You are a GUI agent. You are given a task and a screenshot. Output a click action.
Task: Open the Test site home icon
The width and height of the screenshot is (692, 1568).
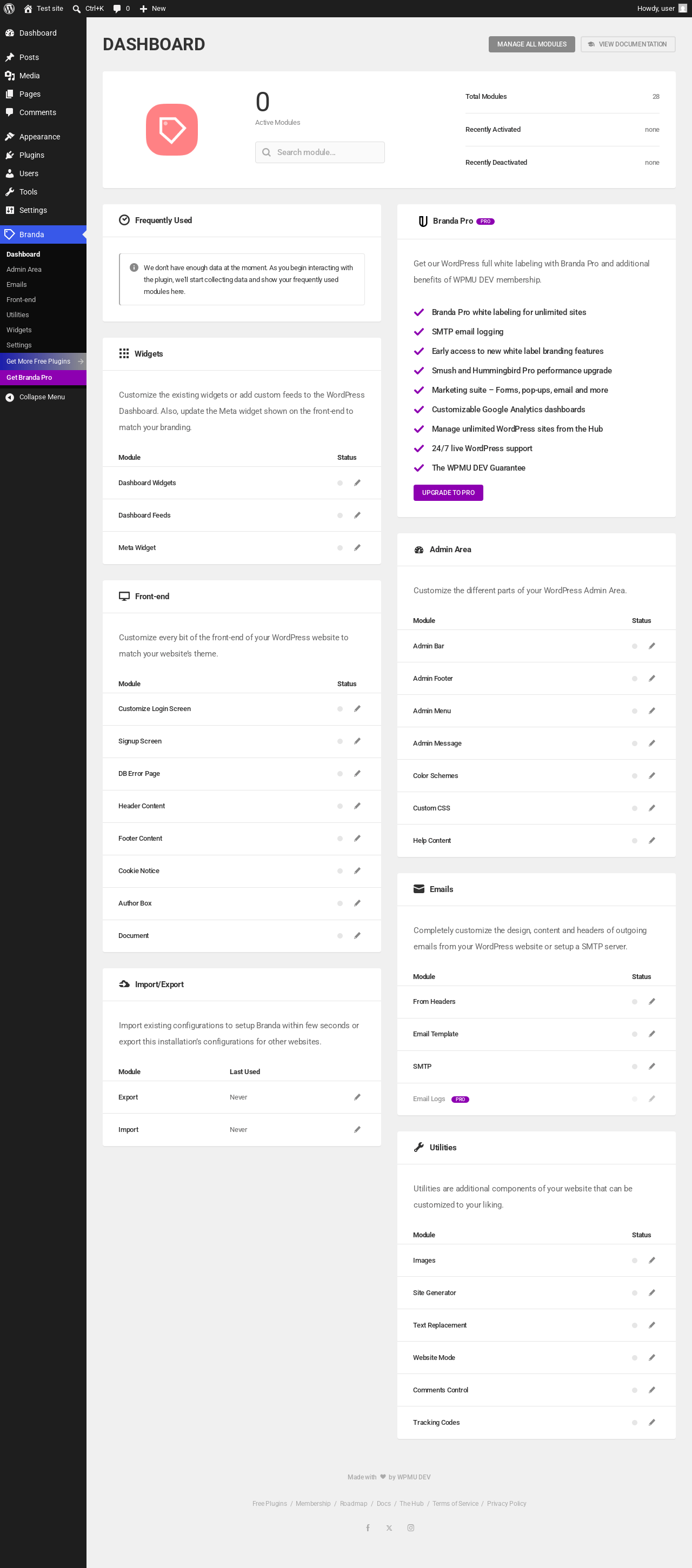click(x=28, y=9)
